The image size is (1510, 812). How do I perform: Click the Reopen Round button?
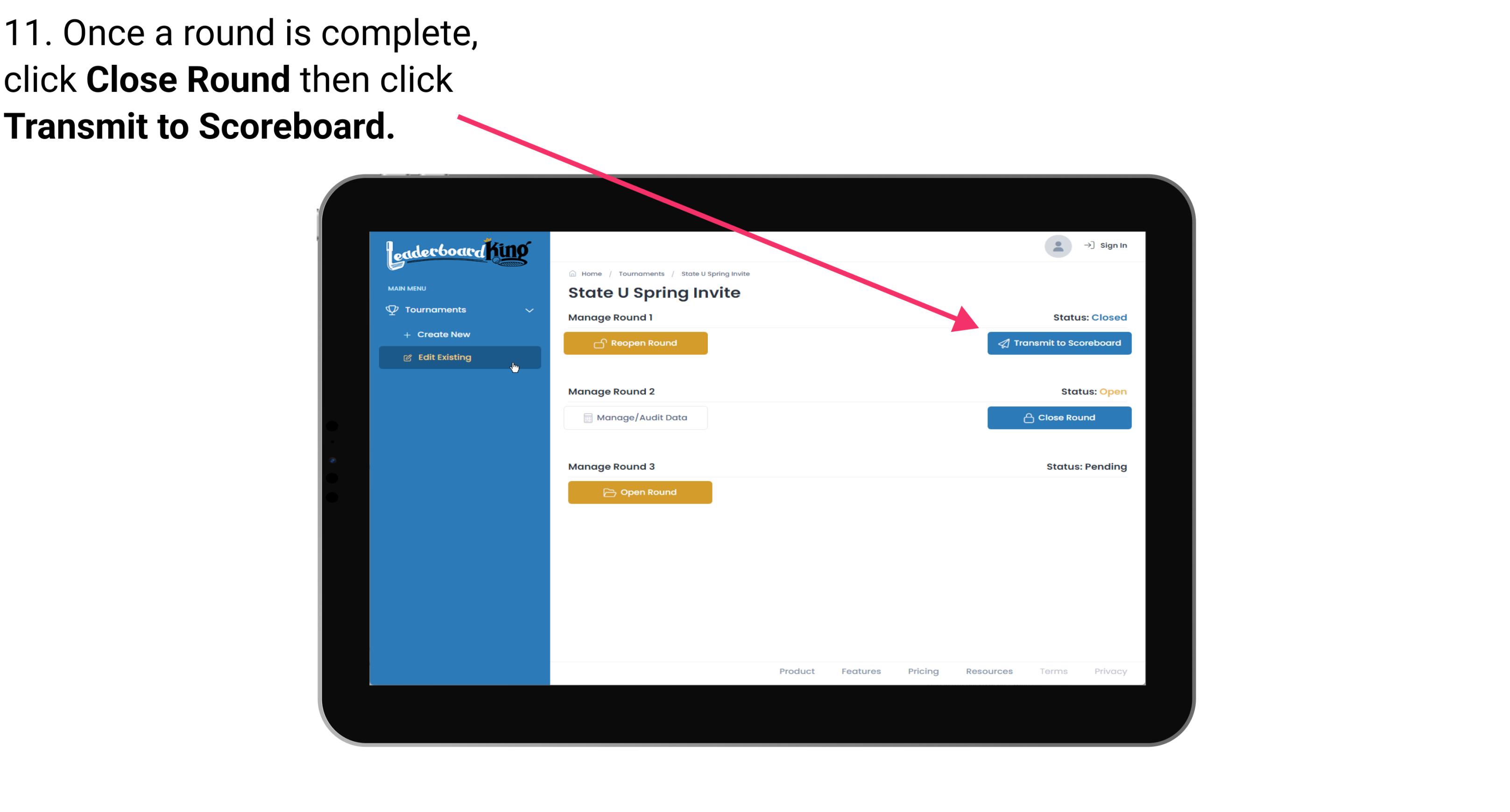pos(637,342)
